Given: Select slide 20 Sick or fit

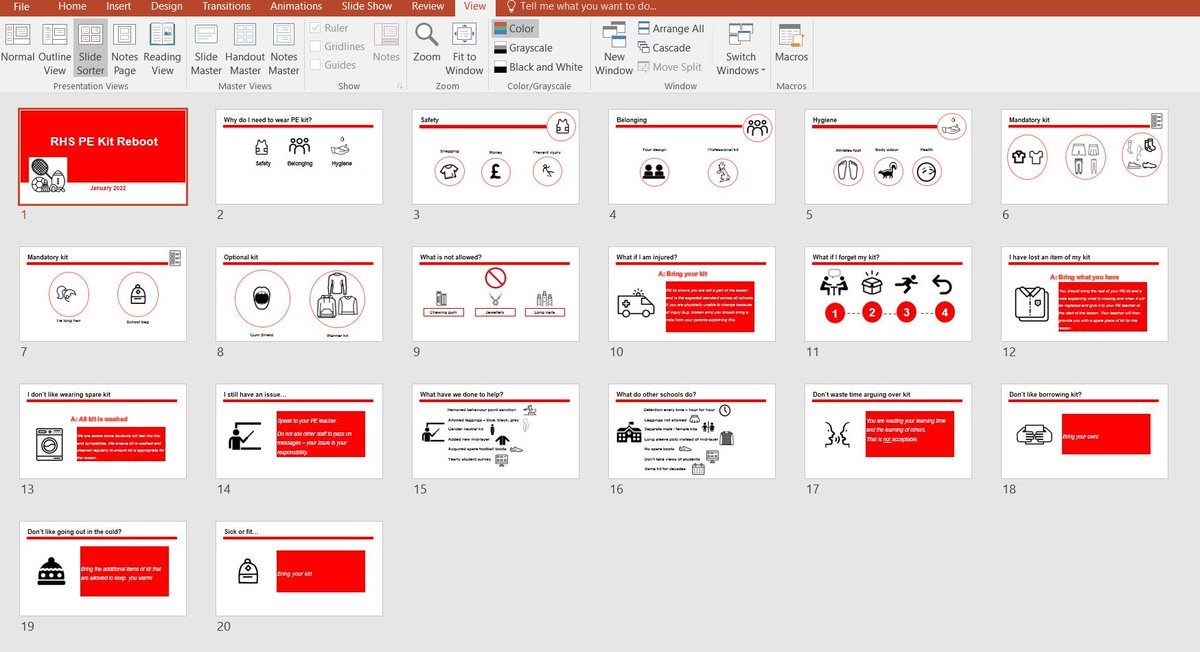Looking at the screenshot, I should [299, 569].
